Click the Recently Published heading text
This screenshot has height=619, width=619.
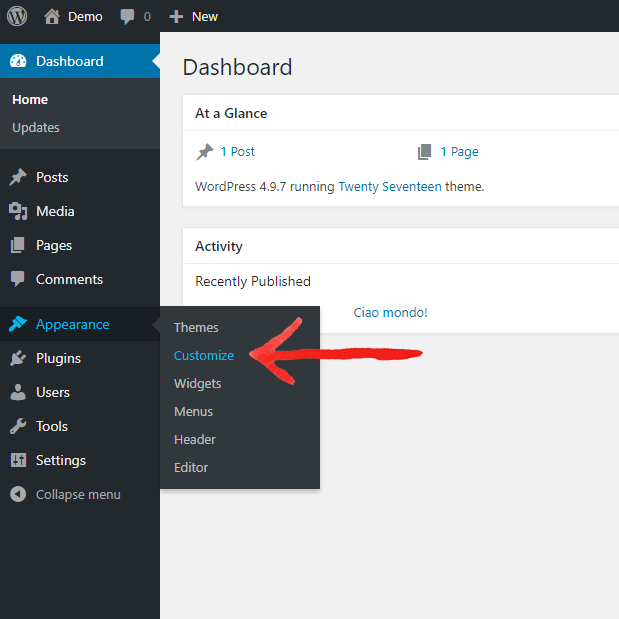pyautogui.click(x=253, y=281)
